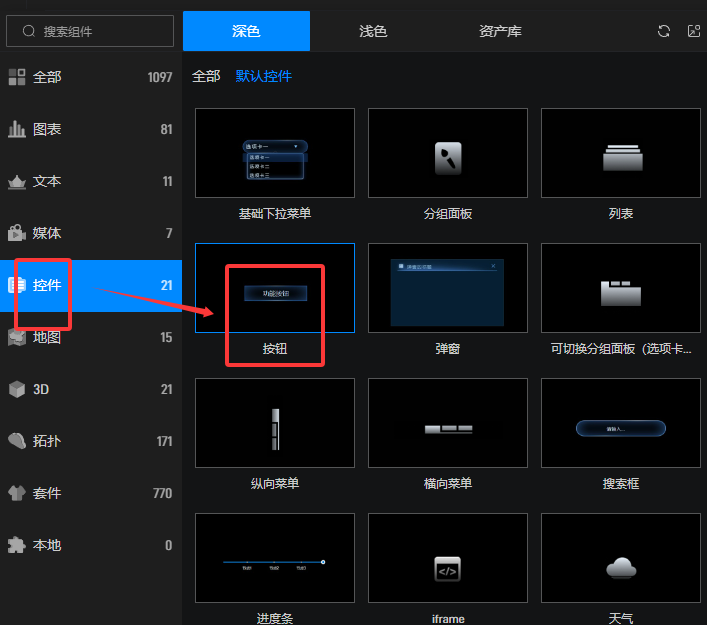Viewport: 707px width, 625px height.
Task: Select the 套件 kit category icon
Action: [x=17, y=493]
